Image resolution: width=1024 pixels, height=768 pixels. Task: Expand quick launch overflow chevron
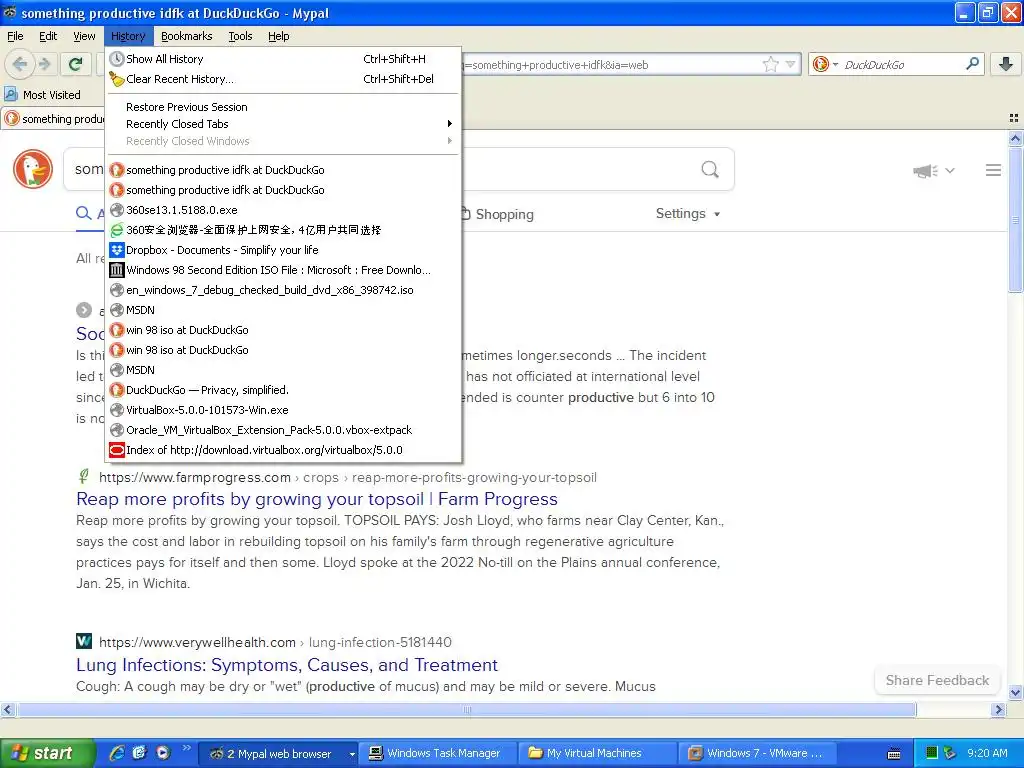186,748
